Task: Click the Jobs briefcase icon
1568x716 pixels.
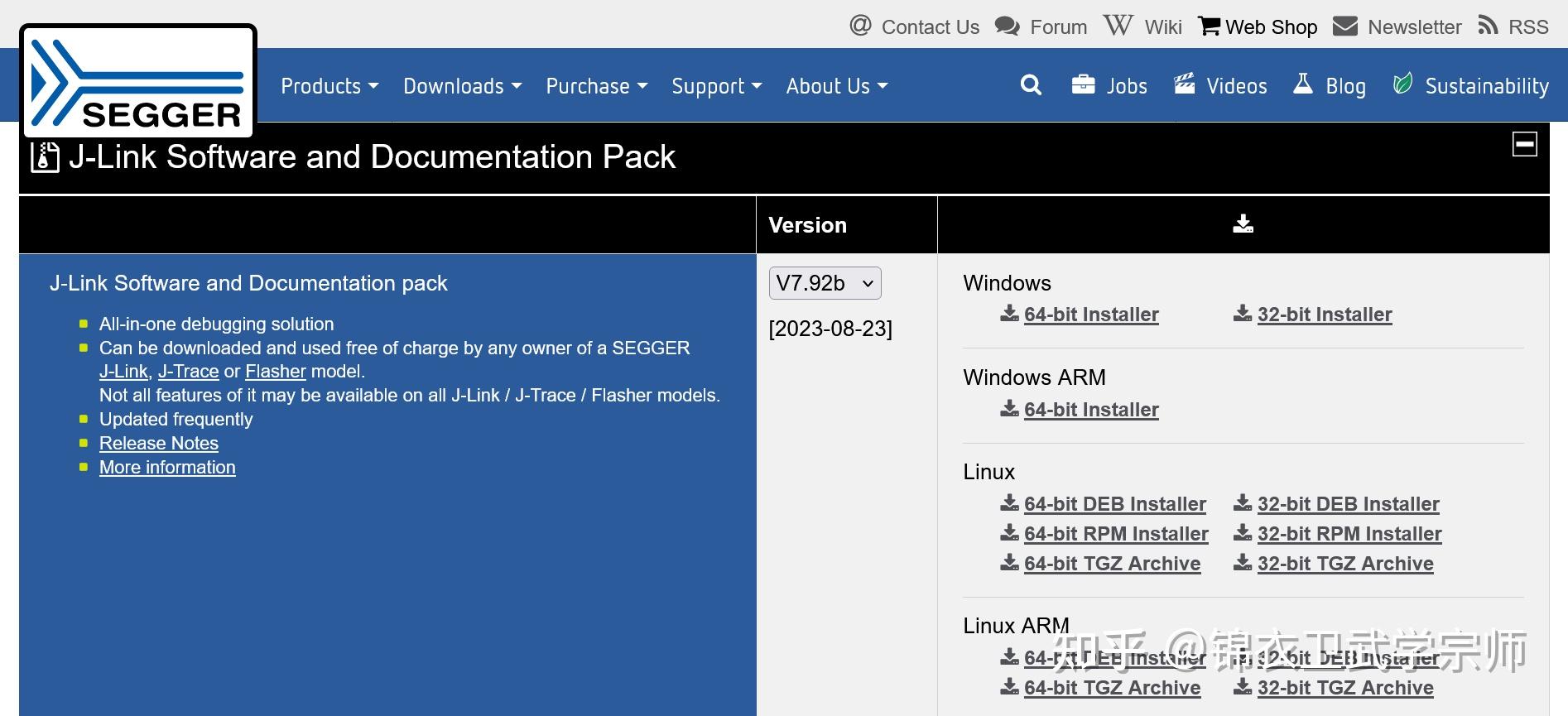Action: coord(1084,84)
